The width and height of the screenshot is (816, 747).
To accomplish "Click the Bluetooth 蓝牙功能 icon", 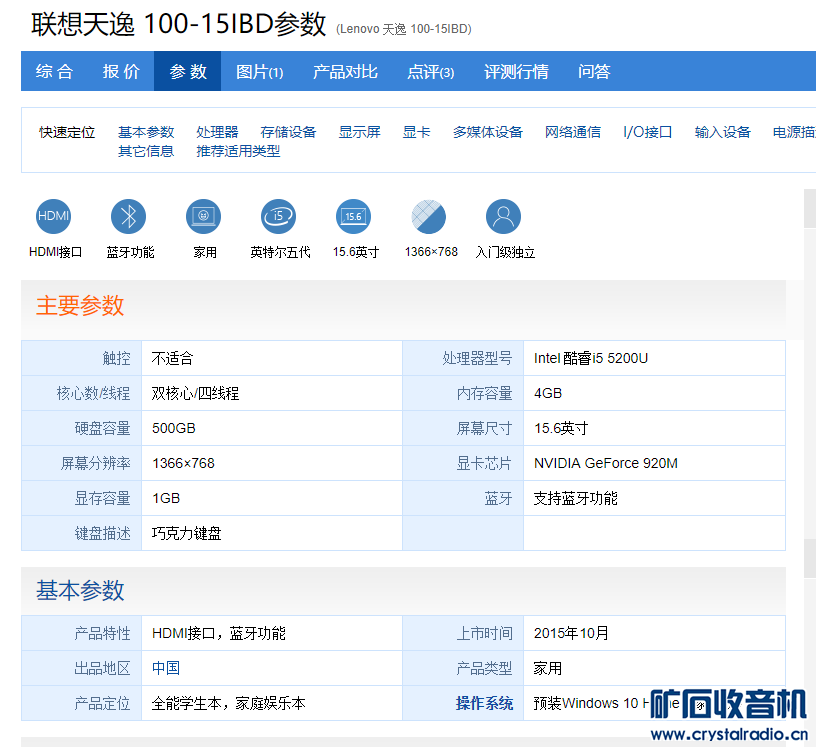I will [129, 217].
